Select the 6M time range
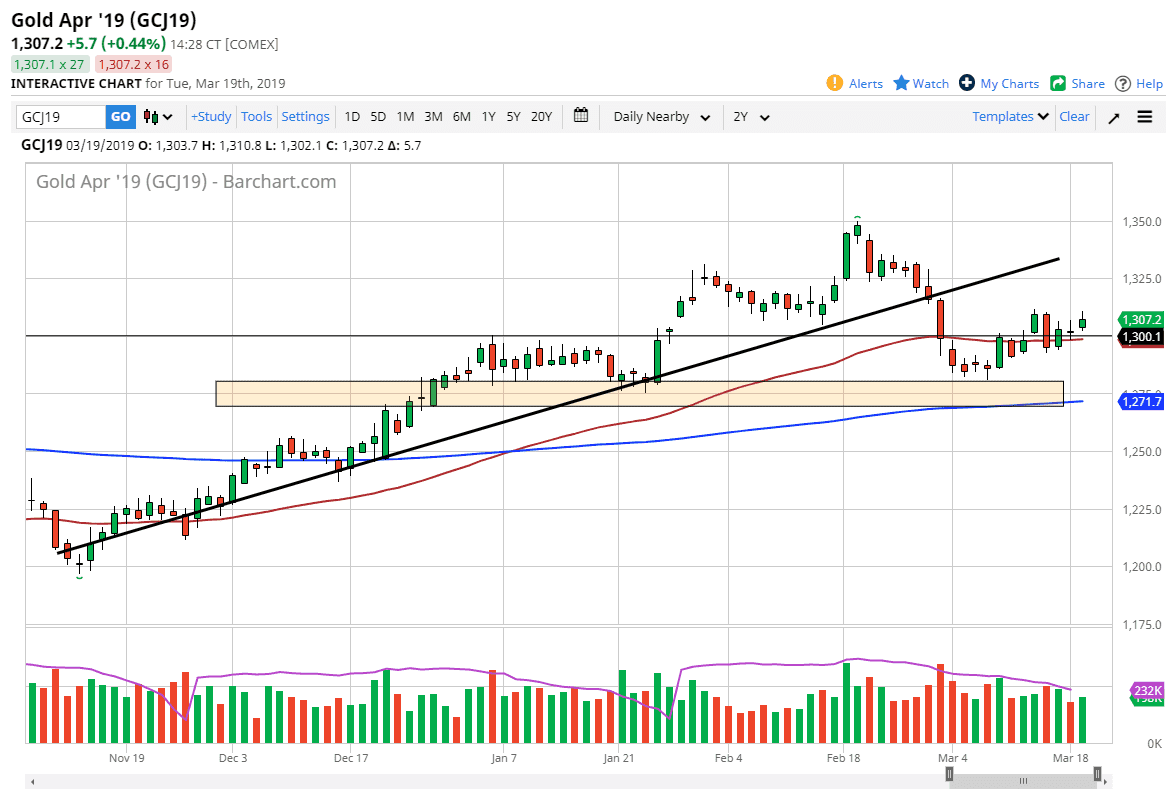1173x798 pixels. tap(461, 117)
